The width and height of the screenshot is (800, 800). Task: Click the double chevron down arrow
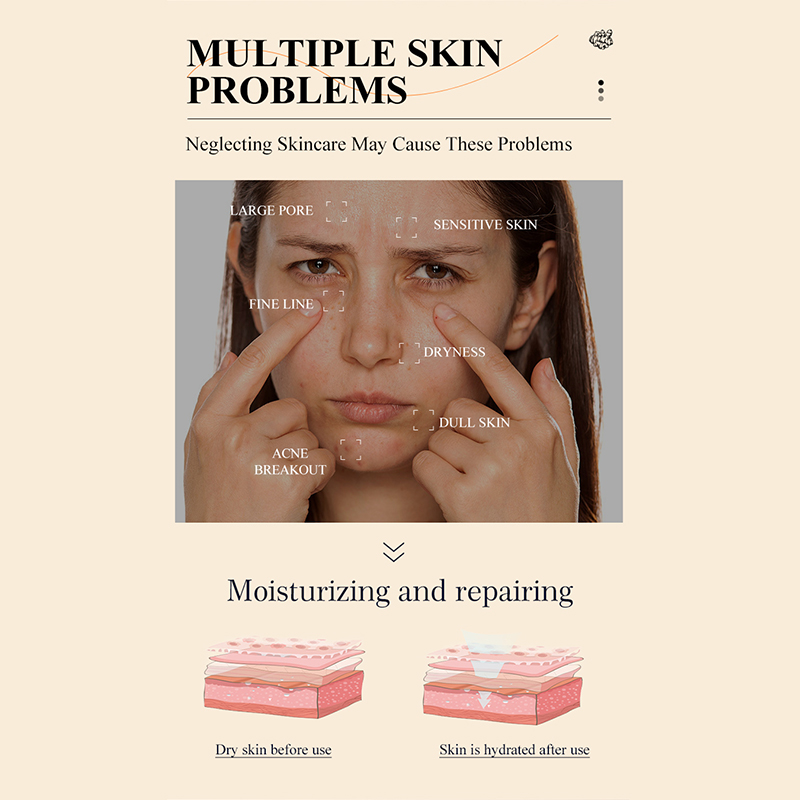393,552
